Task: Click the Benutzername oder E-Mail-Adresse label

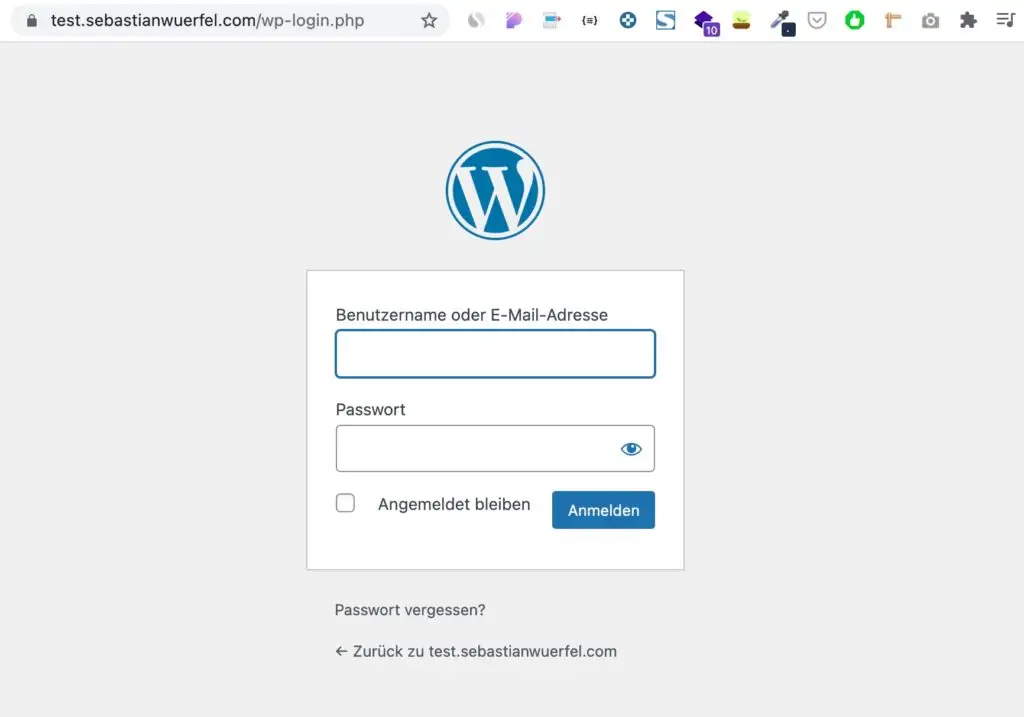Action: [x=472, y=315]
